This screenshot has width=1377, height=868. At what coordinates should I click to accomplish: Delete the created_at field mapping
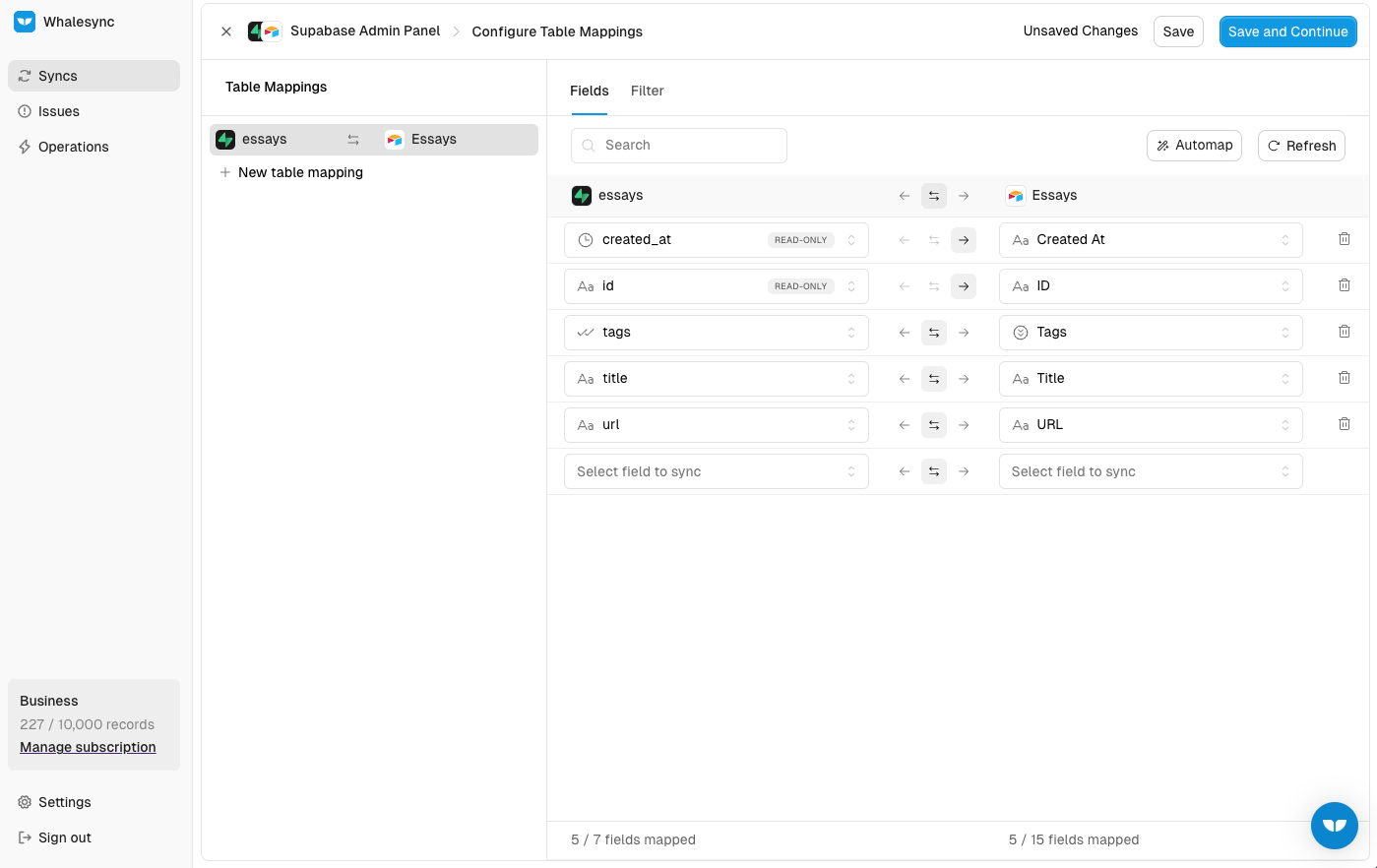1345,239
